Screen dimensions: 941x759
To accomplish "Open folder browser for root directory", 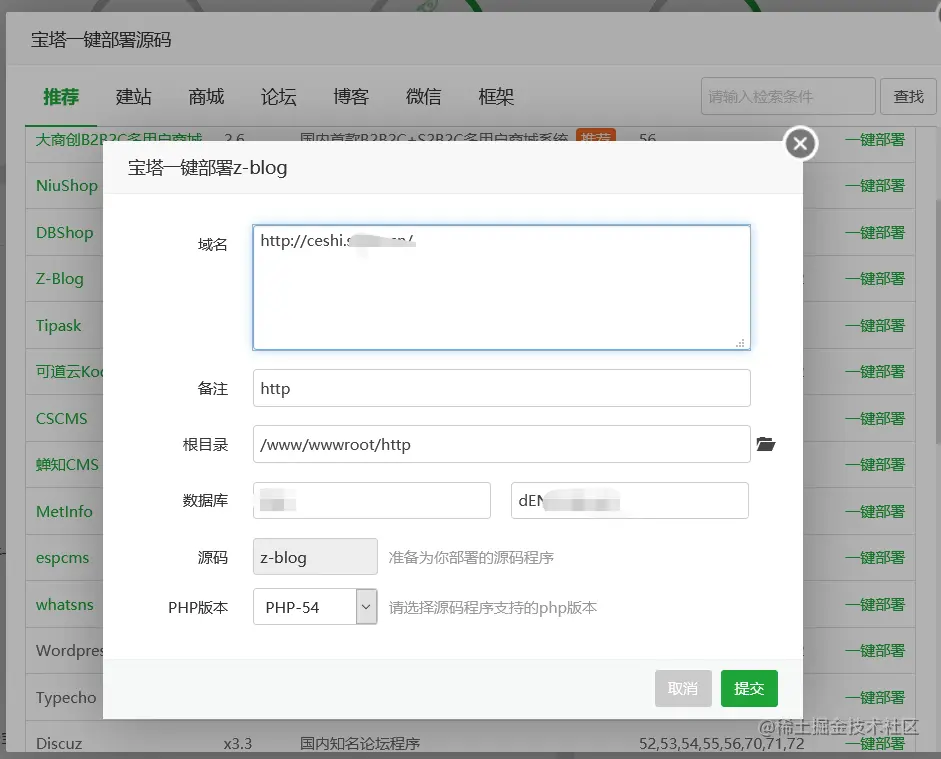I will tap(765, 444).
